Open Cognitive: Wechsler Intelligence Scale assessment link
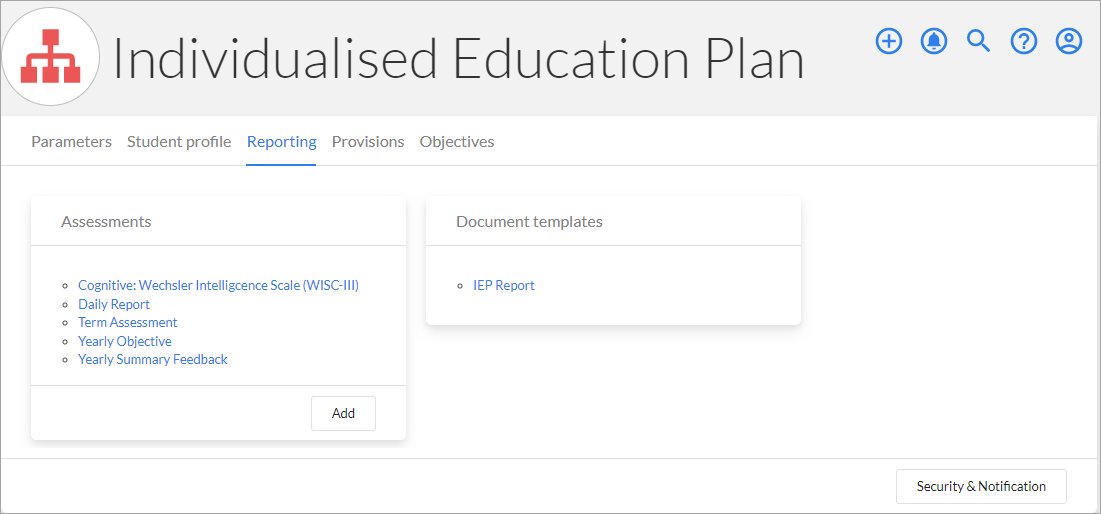This screenshot has width=1101, height=514. click(x=218, y=286)
